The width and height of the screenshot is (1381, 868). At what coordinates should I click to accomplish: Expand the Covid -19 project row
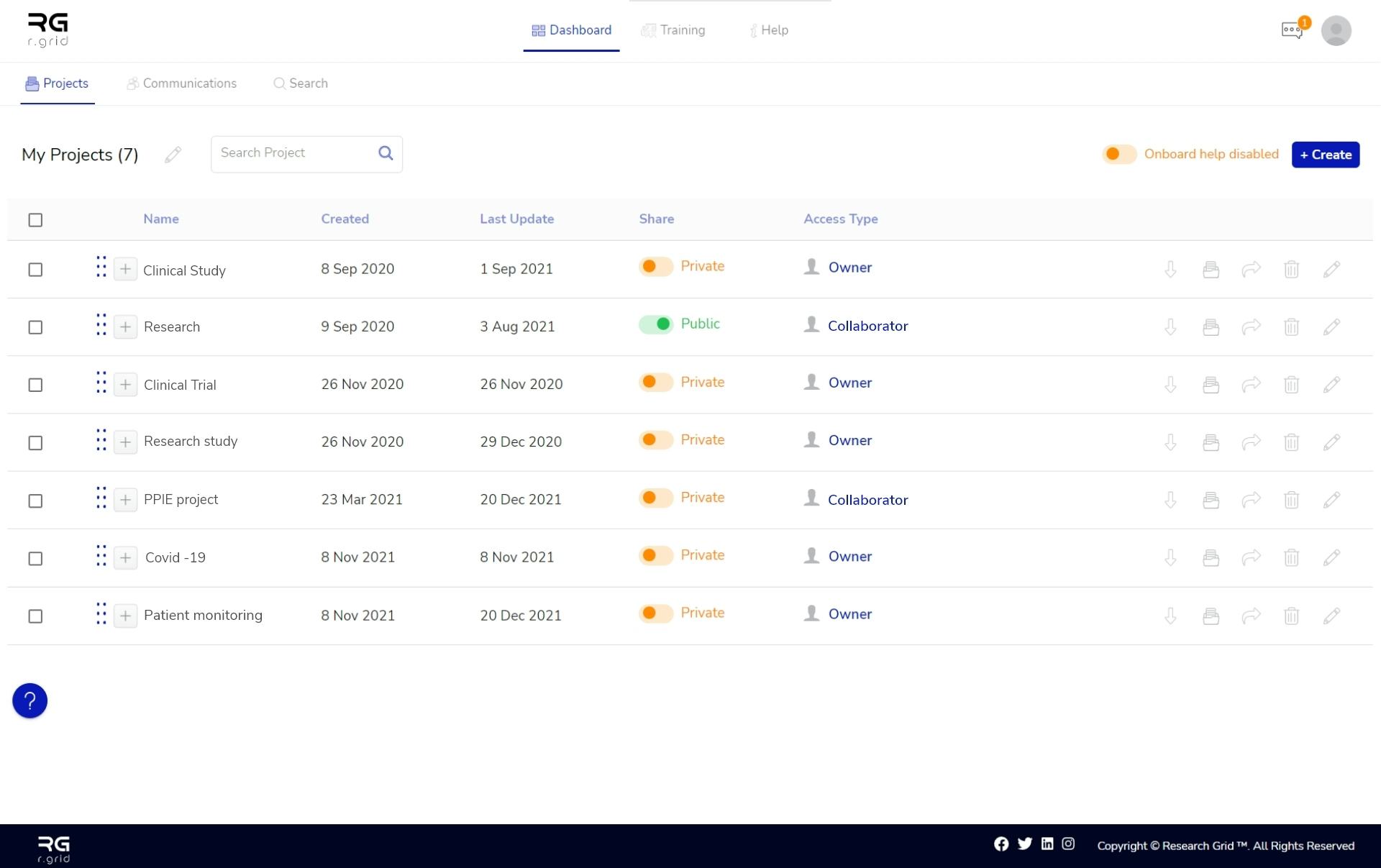[125, 557]
